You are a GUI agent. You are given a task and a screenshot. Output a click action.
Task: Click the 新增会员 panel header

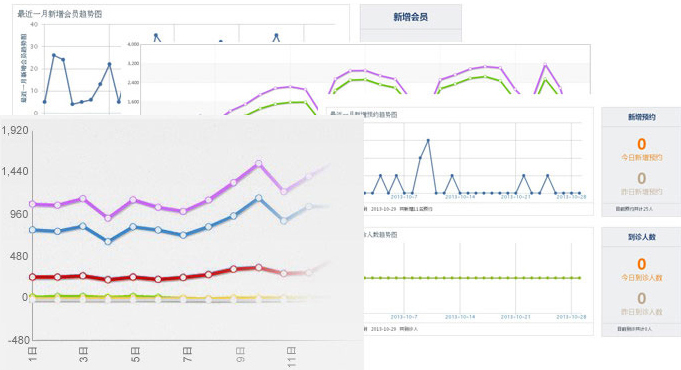410,17
